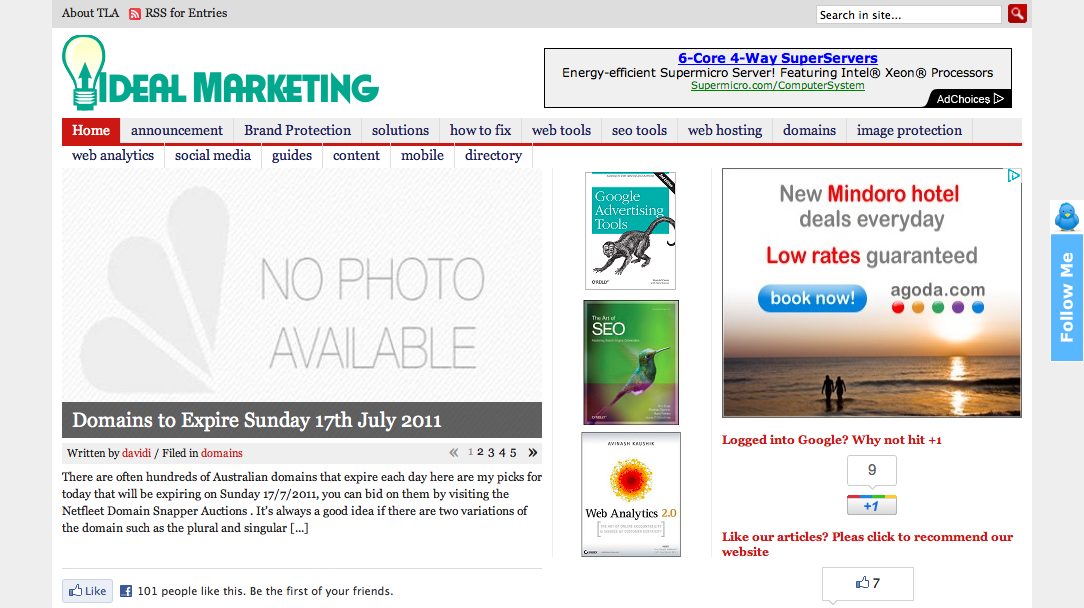This screenshot has height=608, width=1084.
Task: Click the thumbs-up recommend count box
Action: tap(868, 583)
